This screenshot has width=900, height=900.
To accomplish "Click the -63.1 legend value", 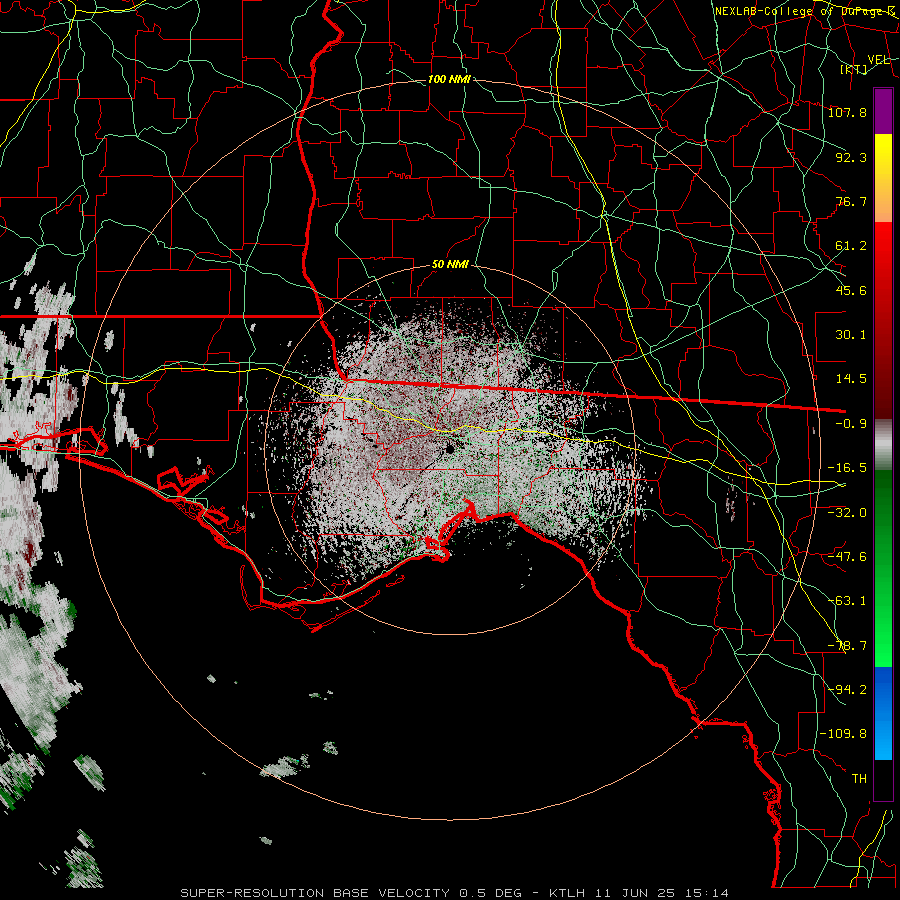I will [x=847, y=601].
